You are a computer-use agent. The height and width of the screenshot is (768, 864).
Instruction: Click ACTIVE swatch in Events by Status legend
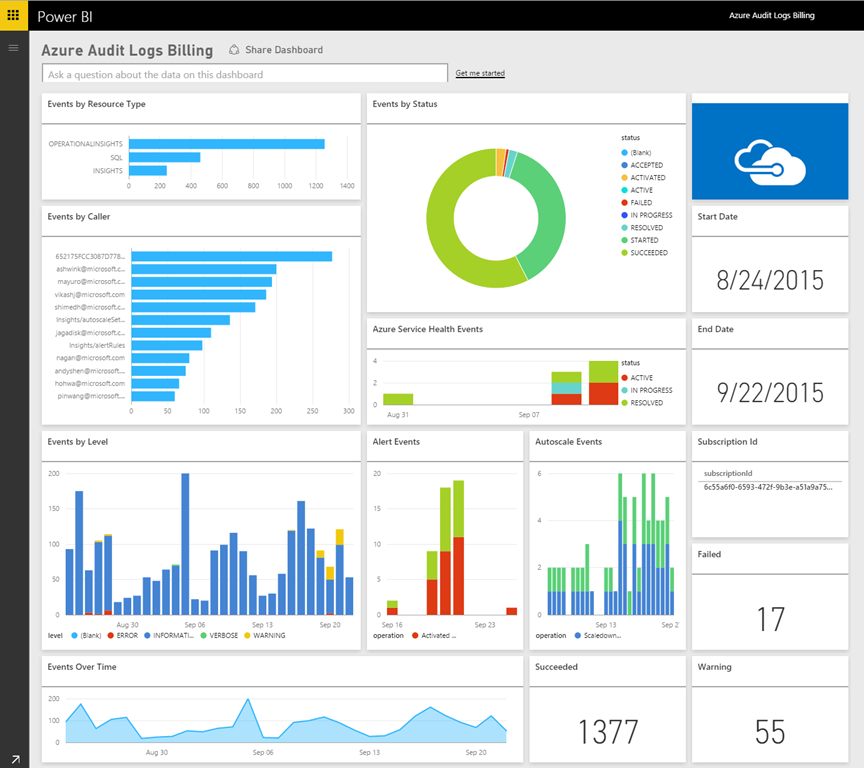coord(624,190)
